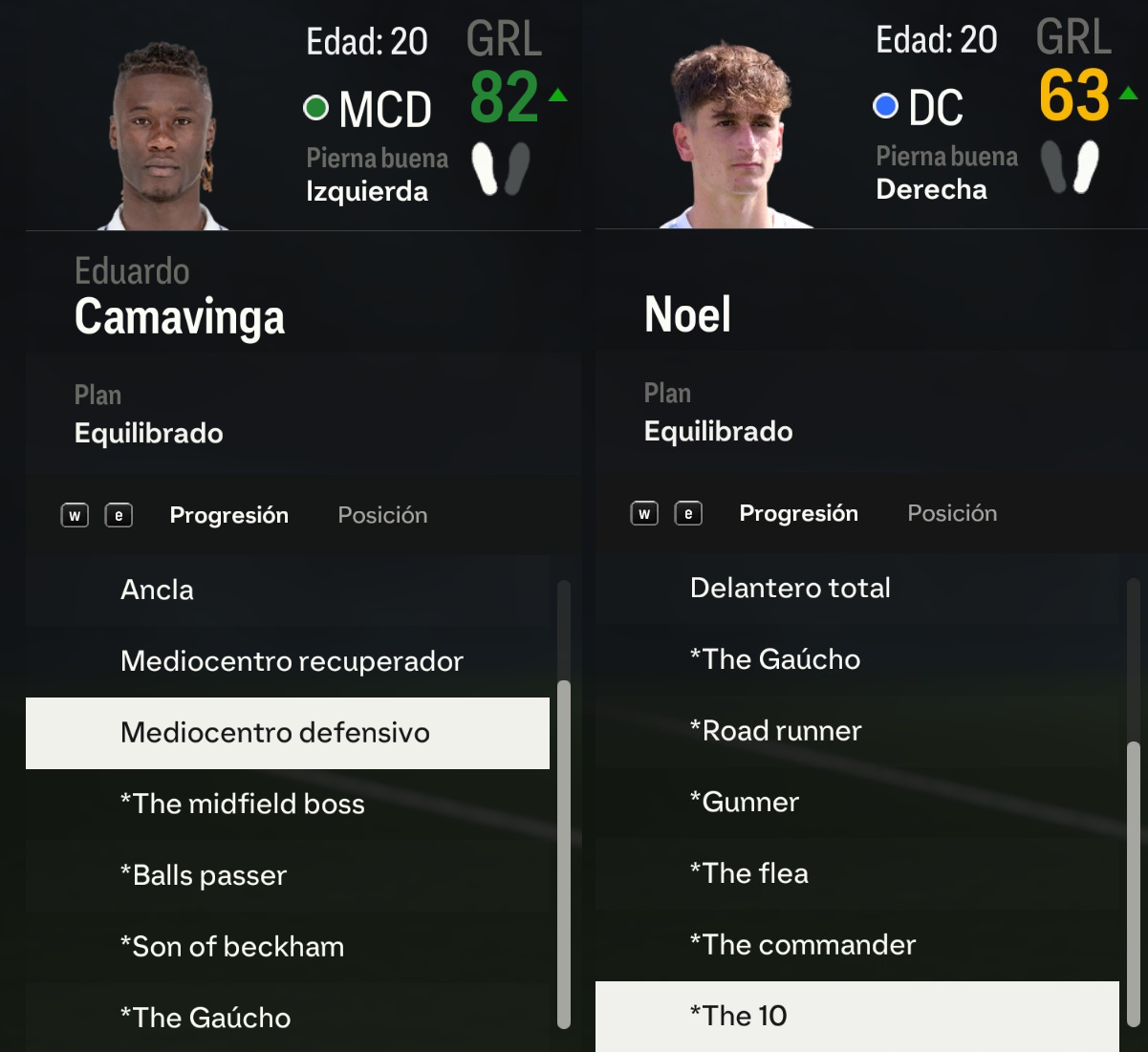Viewport: 1148px width, 1052px height.
Task: Click the E key icon in Camavinga's panel
Action: click(x=119, y=516)
